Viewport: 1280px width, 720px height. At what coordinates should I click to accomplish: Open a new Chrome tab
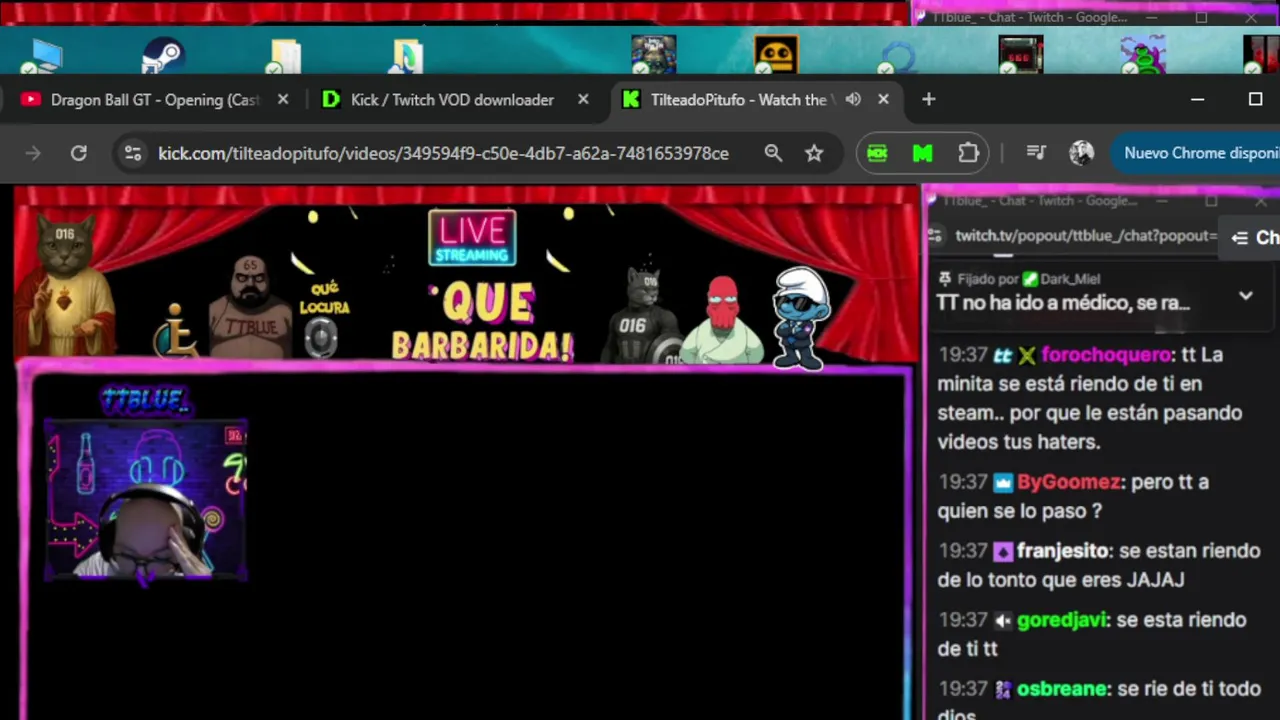(x=928, y=99)
